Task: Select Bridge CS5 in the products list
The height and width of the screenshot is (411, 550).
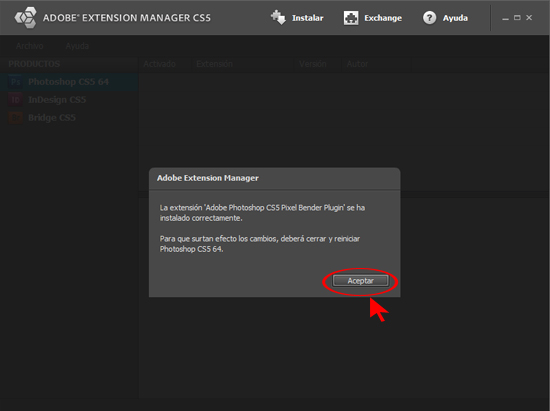Action: click(x=69, y=118)
